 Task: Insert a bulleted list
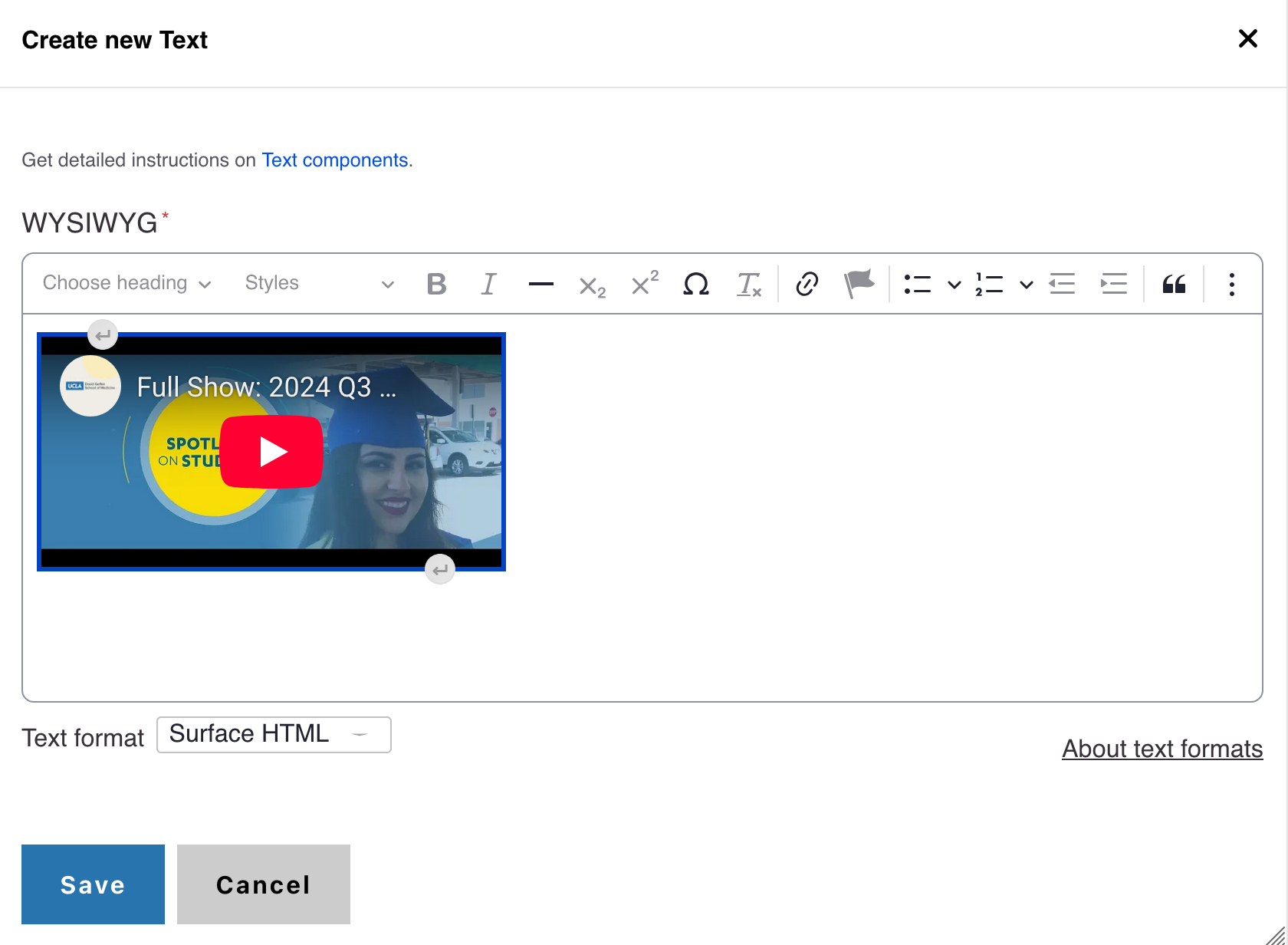917,284
